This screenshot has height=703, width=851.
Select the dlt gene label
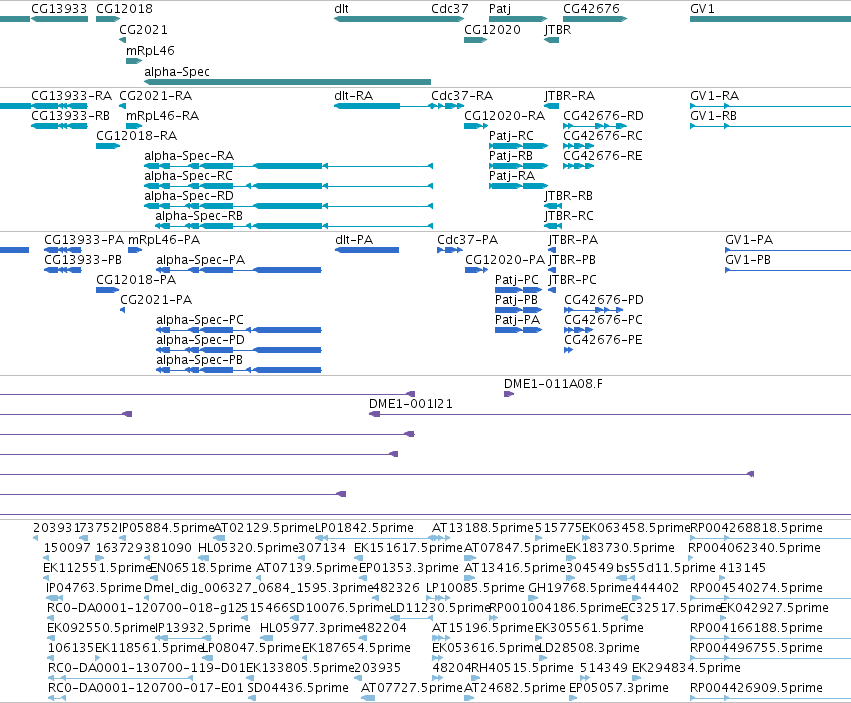click(341, 9)
